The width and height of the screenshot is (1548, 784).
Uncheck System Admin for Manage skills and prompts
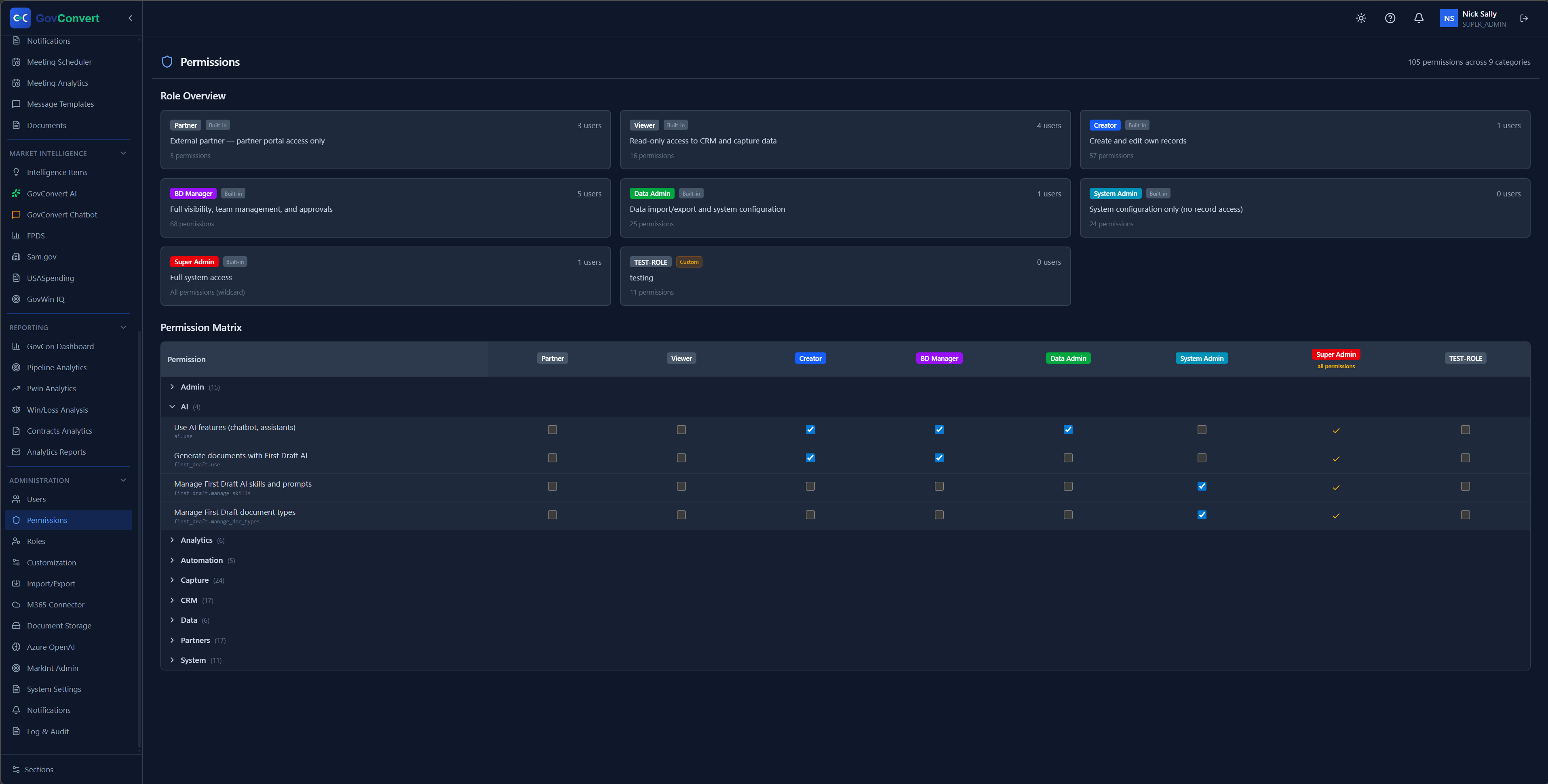(x=1201, y=486)
